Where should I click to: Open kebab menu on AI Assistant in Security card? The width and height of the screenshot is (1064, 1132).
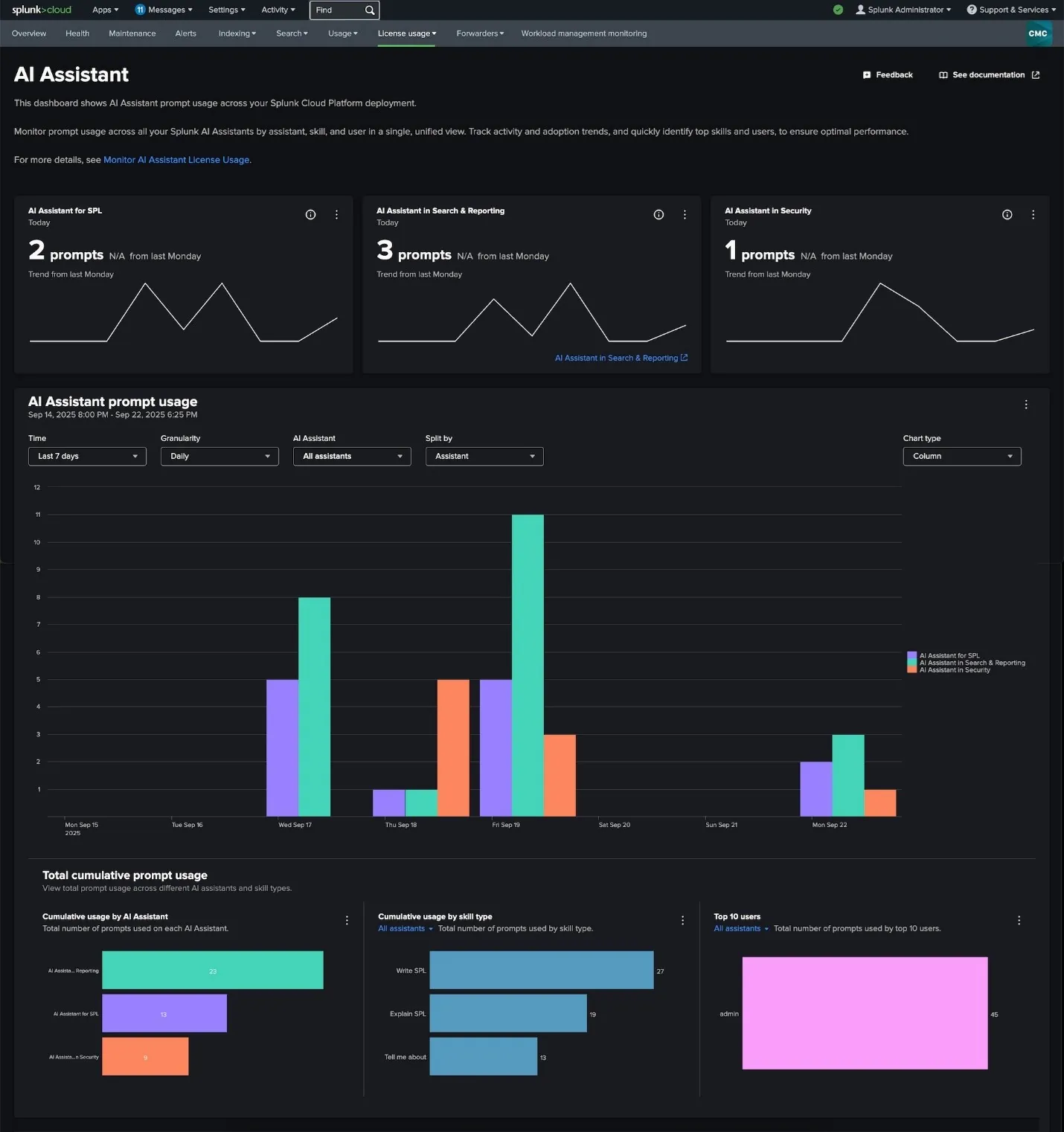(1033, 214)
